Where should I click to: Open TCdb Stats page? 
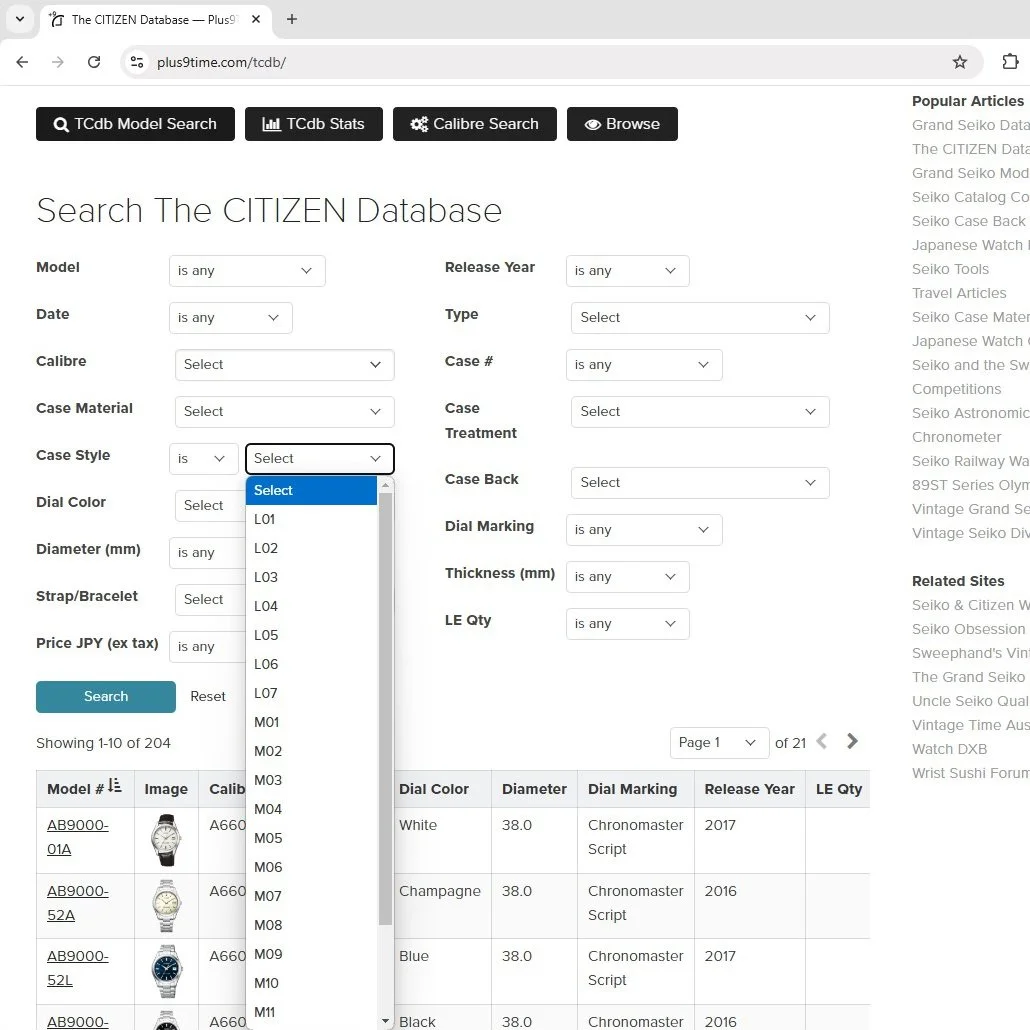click(x=313, y=124)
